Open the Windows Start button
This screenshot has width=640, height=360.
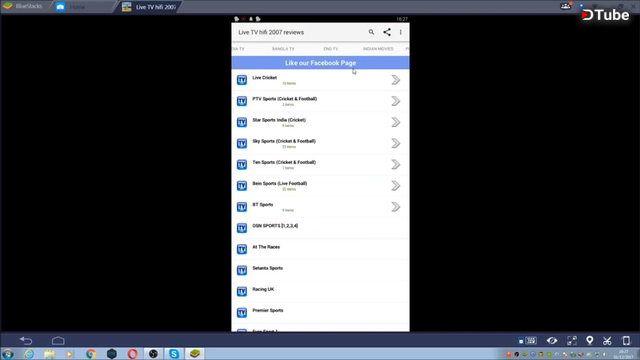pyautogui.click(x=8, y=354)
